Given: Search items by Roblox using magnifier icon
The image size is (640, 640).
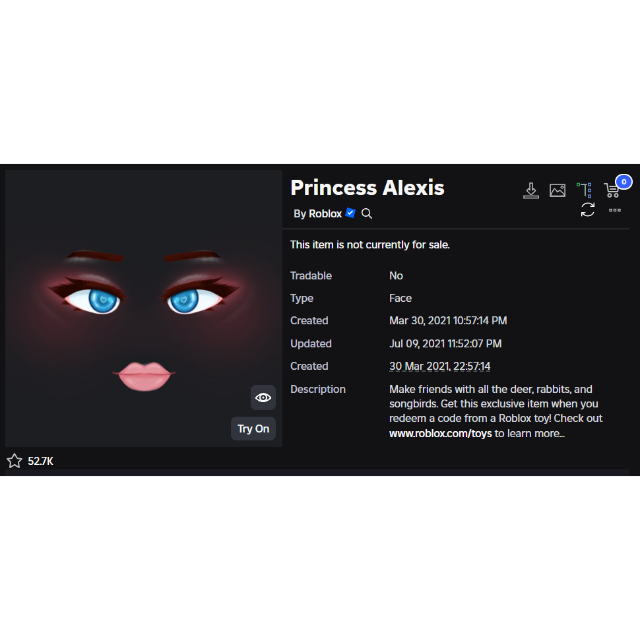Looking at the screenshot, I should coord(367,213).
